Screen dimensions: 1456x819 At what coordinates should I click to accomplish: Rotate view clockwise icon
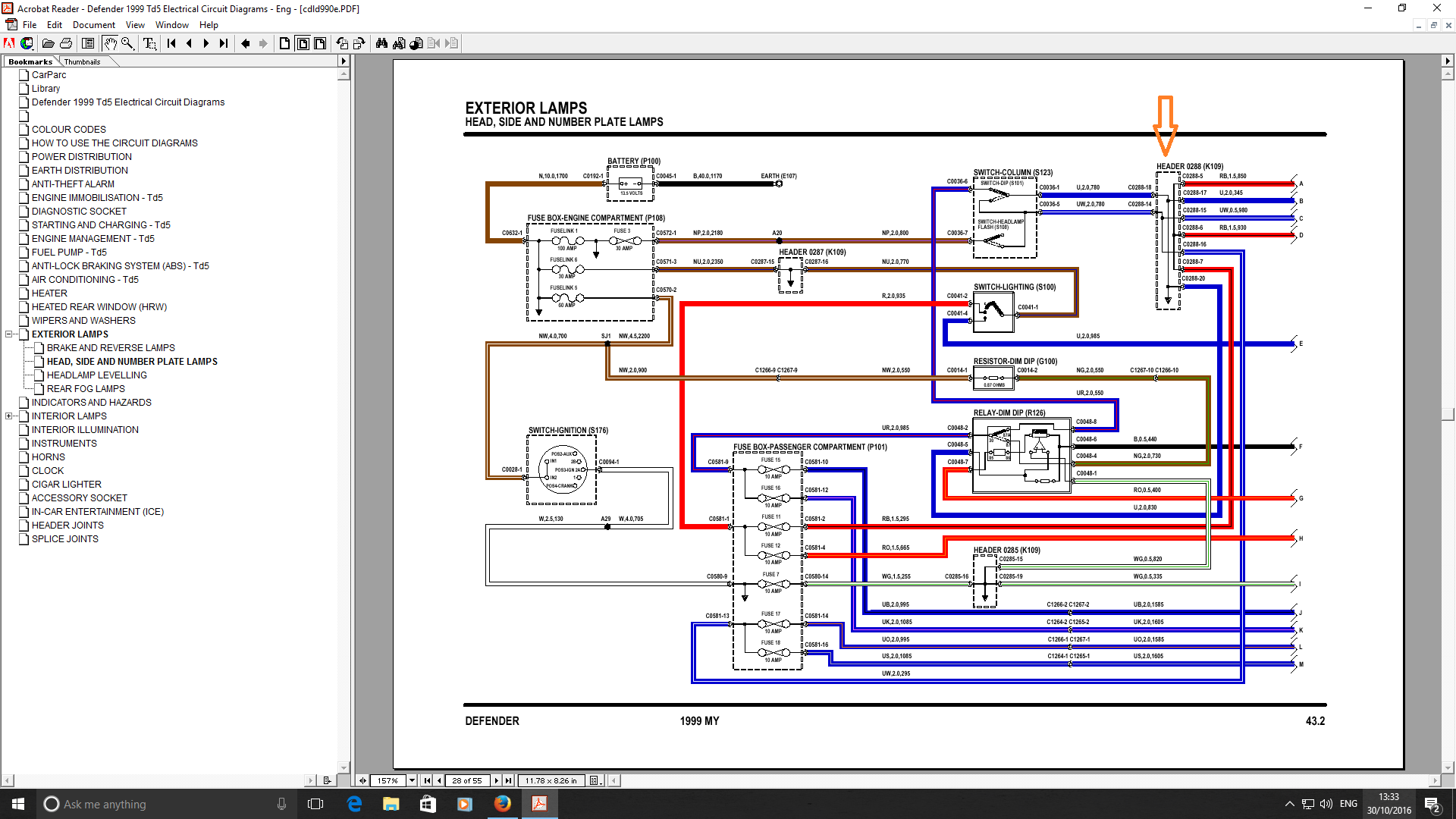359,43
